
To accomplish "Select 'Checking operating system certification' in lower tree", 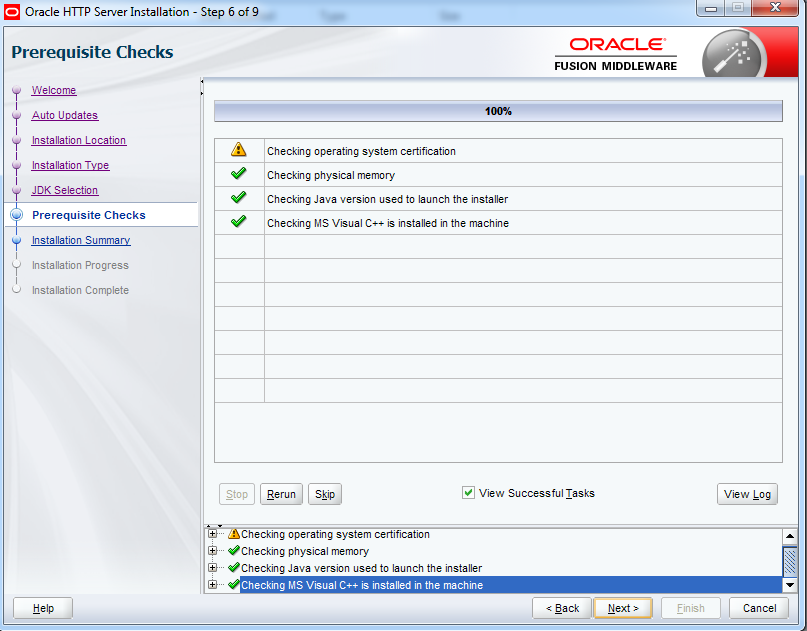I will coord(335,534).
